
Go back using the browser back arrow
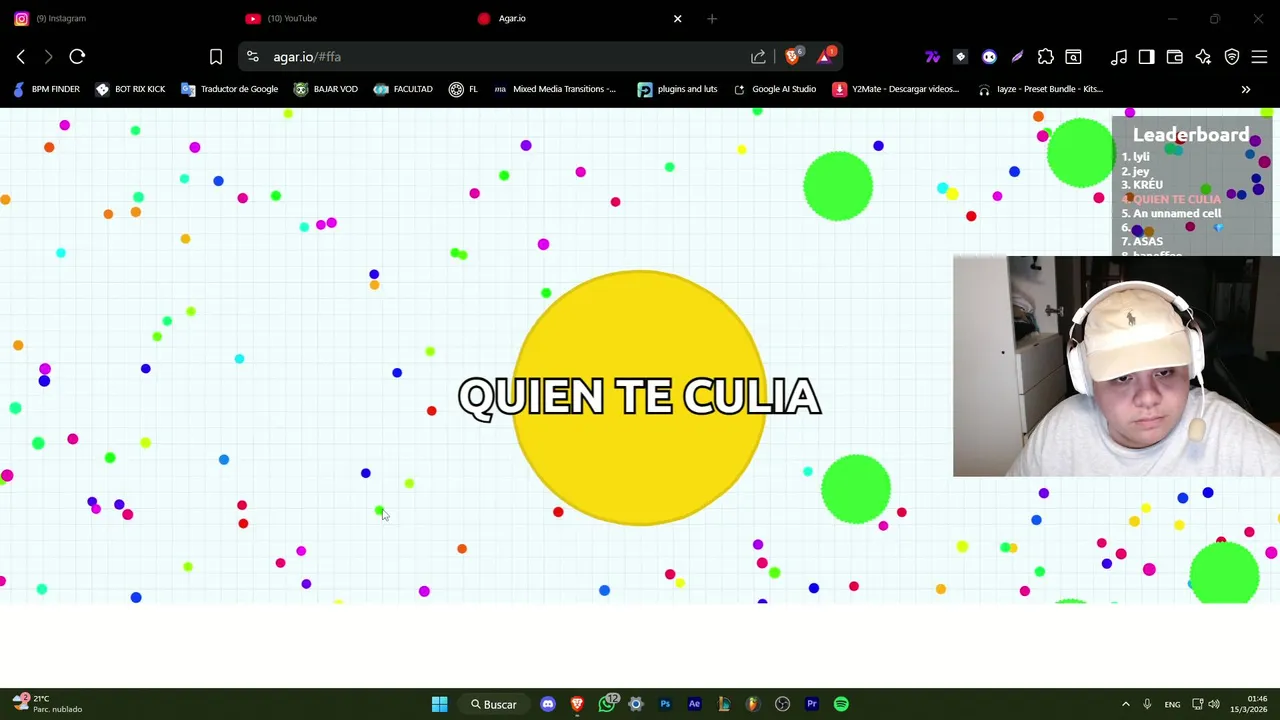tap(21, 57)
